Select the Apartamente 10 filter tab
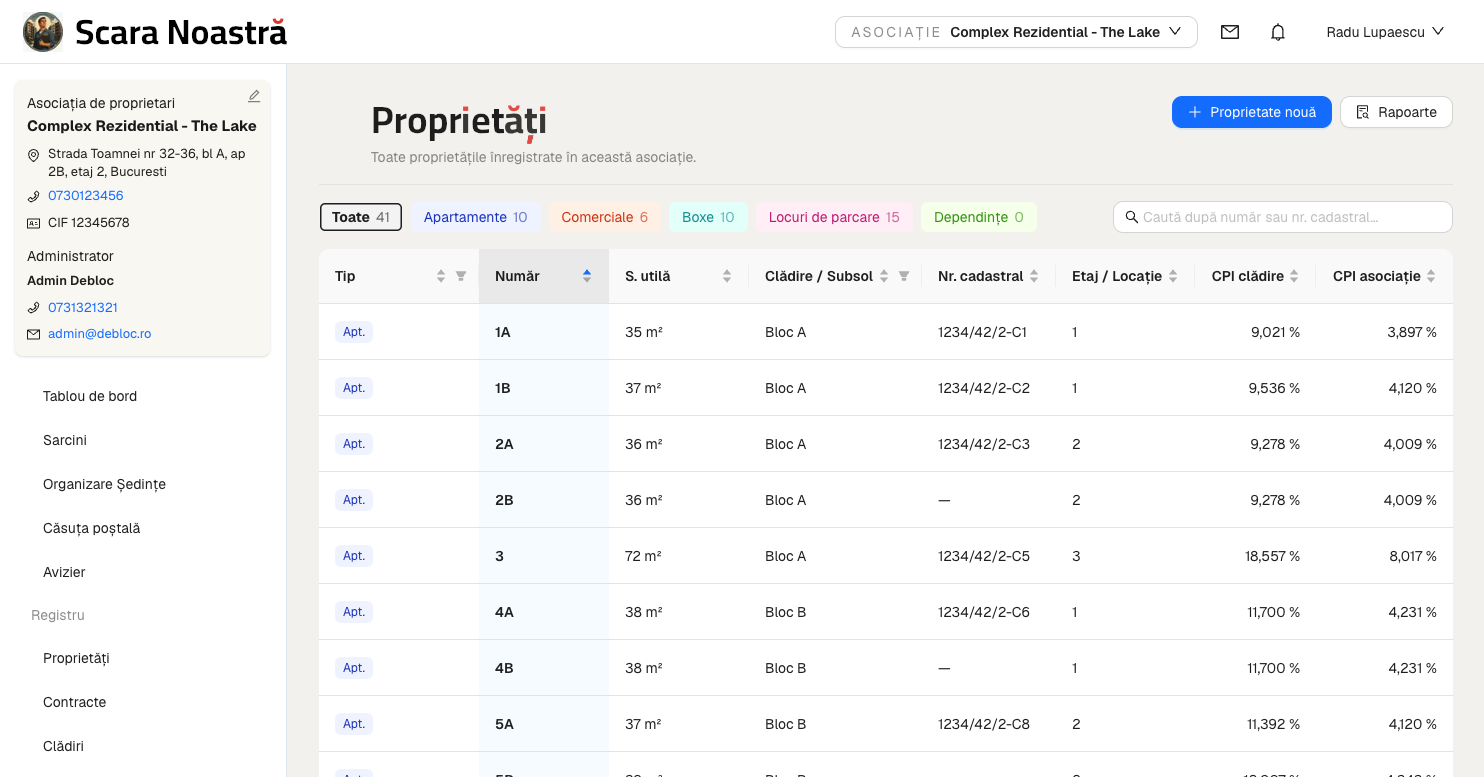Viewport: 1484px width, 777px height. click(x=475, y=217)
